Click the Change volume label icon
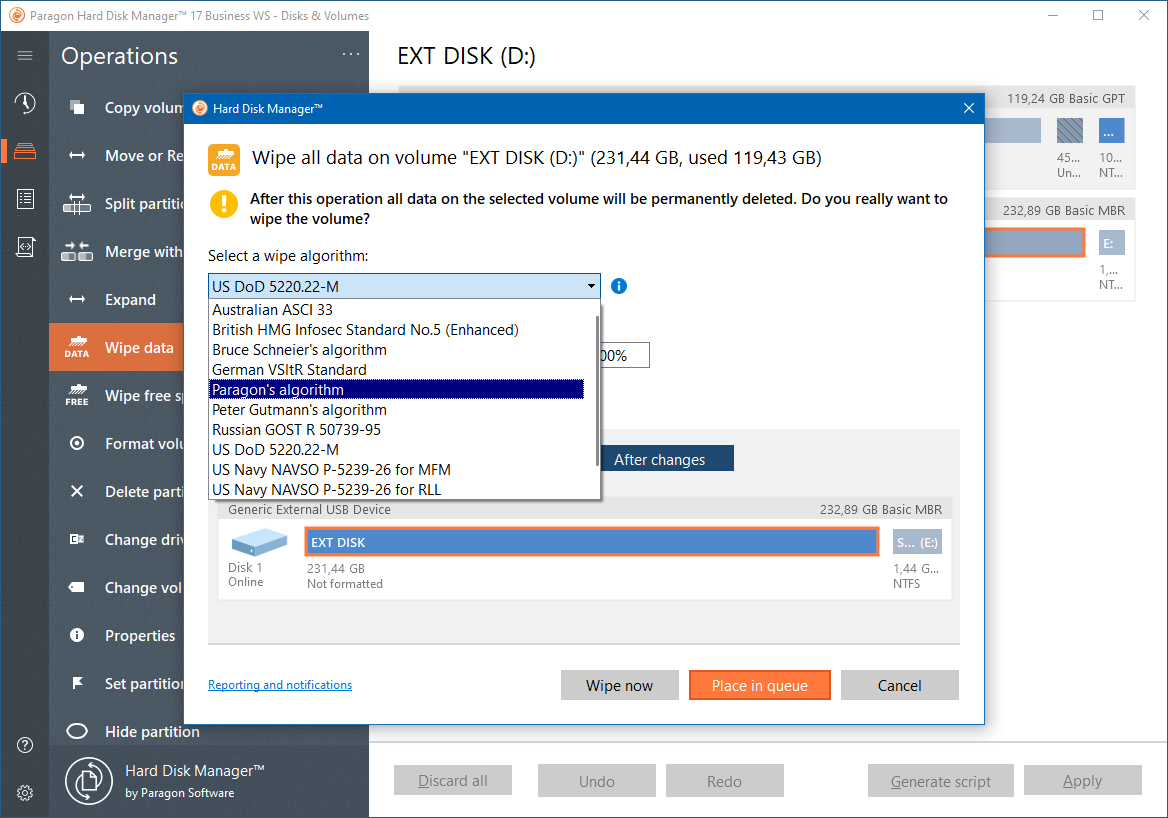Viewport: 1168px width, 818px height. click(77, 587)
